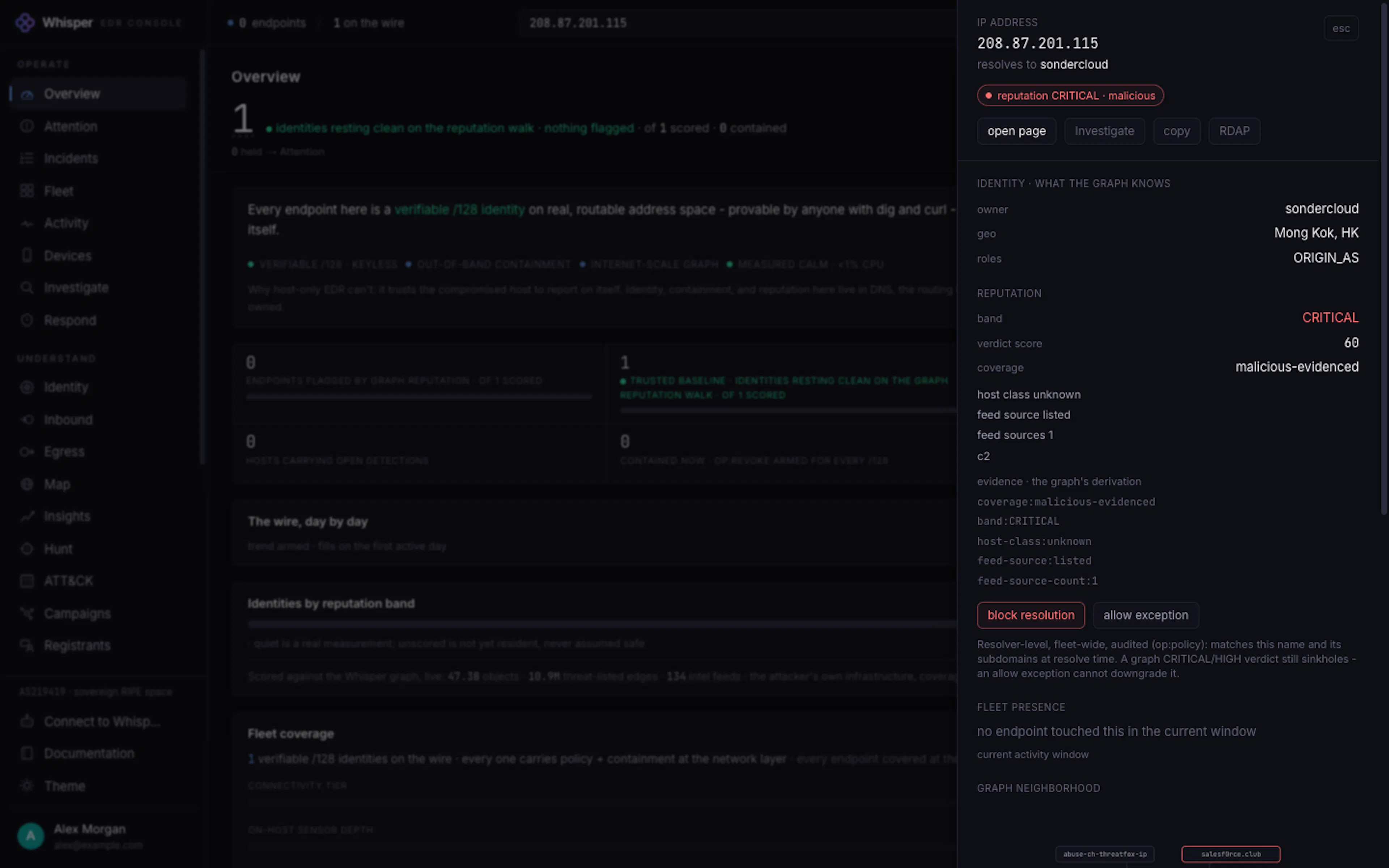Screen dimensions: 1389x868
Task: Select the Incidents list icon
Action: tap(27, 158)
